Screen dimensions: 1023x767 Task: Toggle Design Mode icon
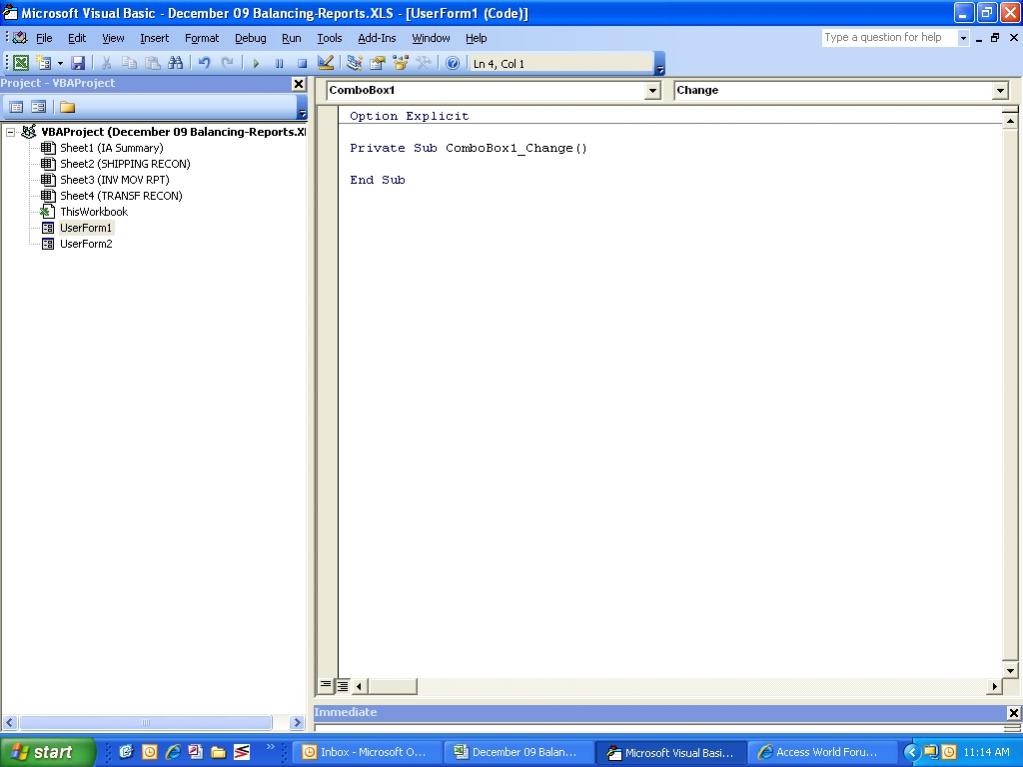click(x=325, y=63)
